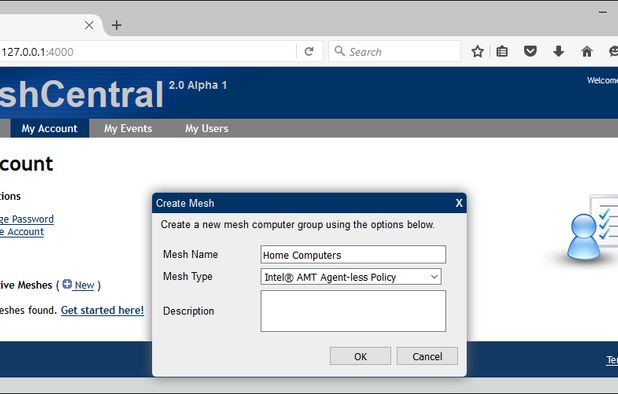This screenshot has width=618, height=394.
Task: Switch to My Account tab
Action: point(50,128)
